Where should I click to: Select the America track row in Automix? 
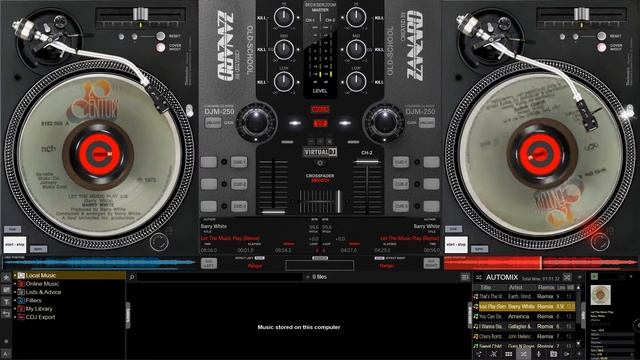click(524, 316)
